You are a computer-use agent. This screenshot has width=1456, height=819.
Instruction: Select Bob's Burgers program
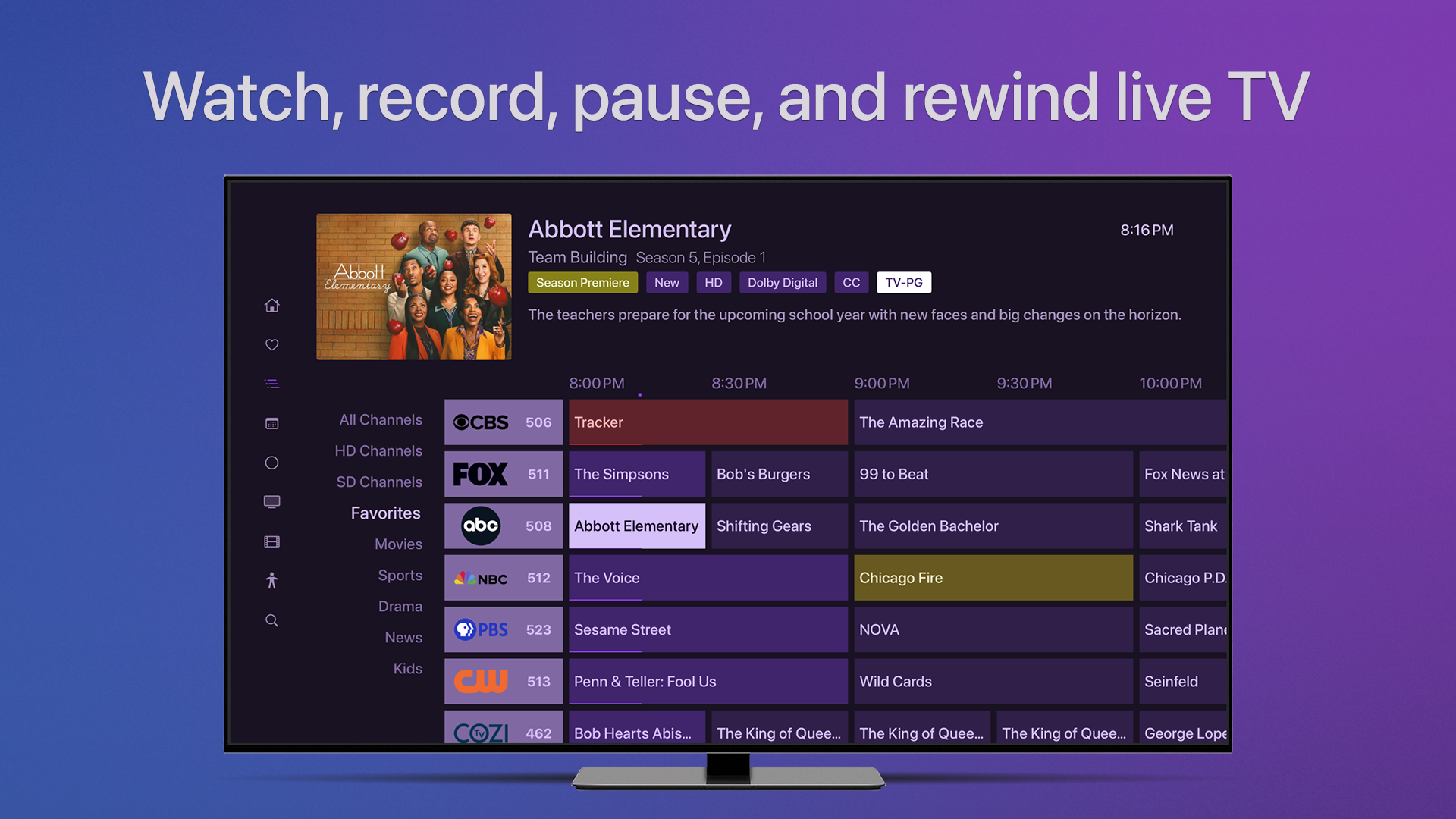tap(780, 474)
